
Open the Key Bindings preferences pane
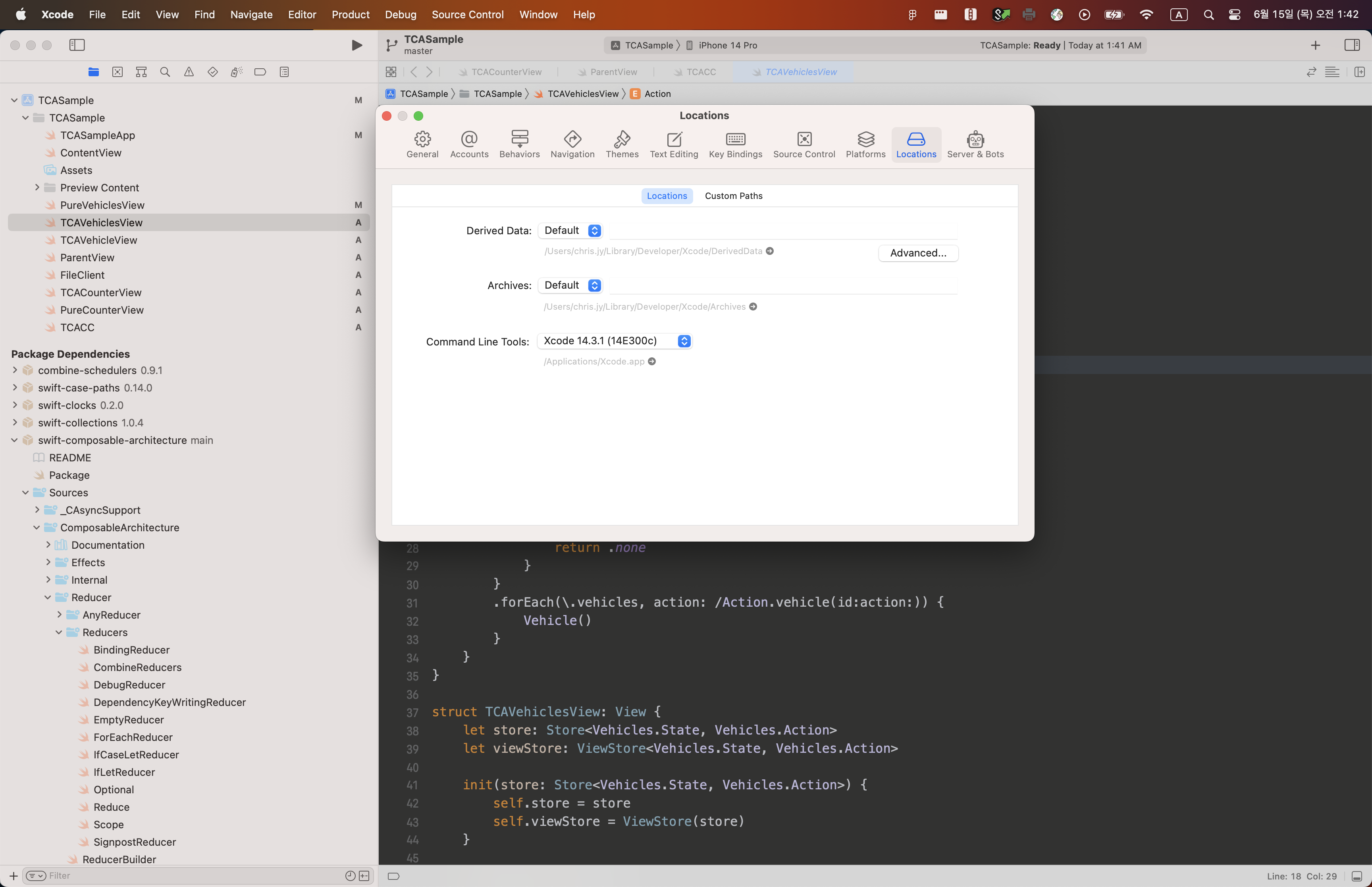pos(735,144)
